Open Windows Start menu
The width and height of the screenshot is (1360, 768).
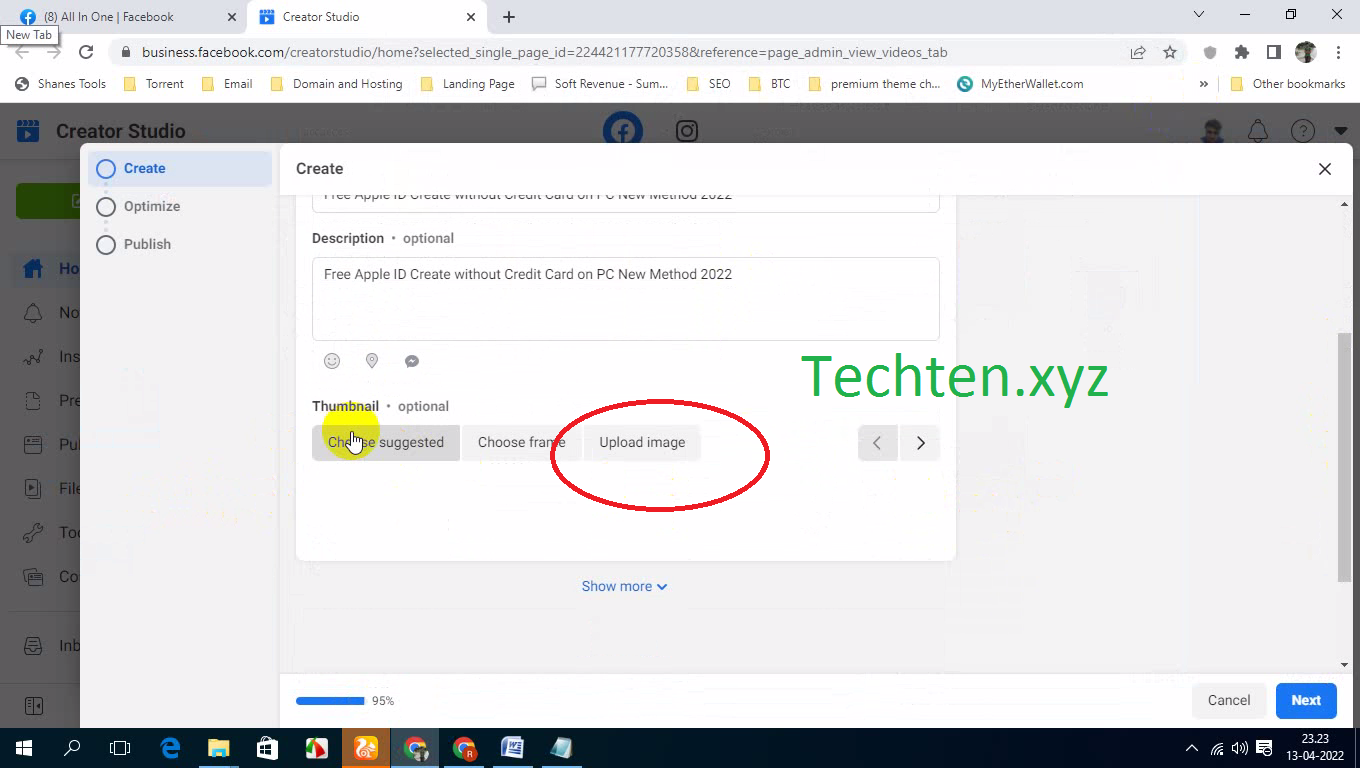coord(23,748)
